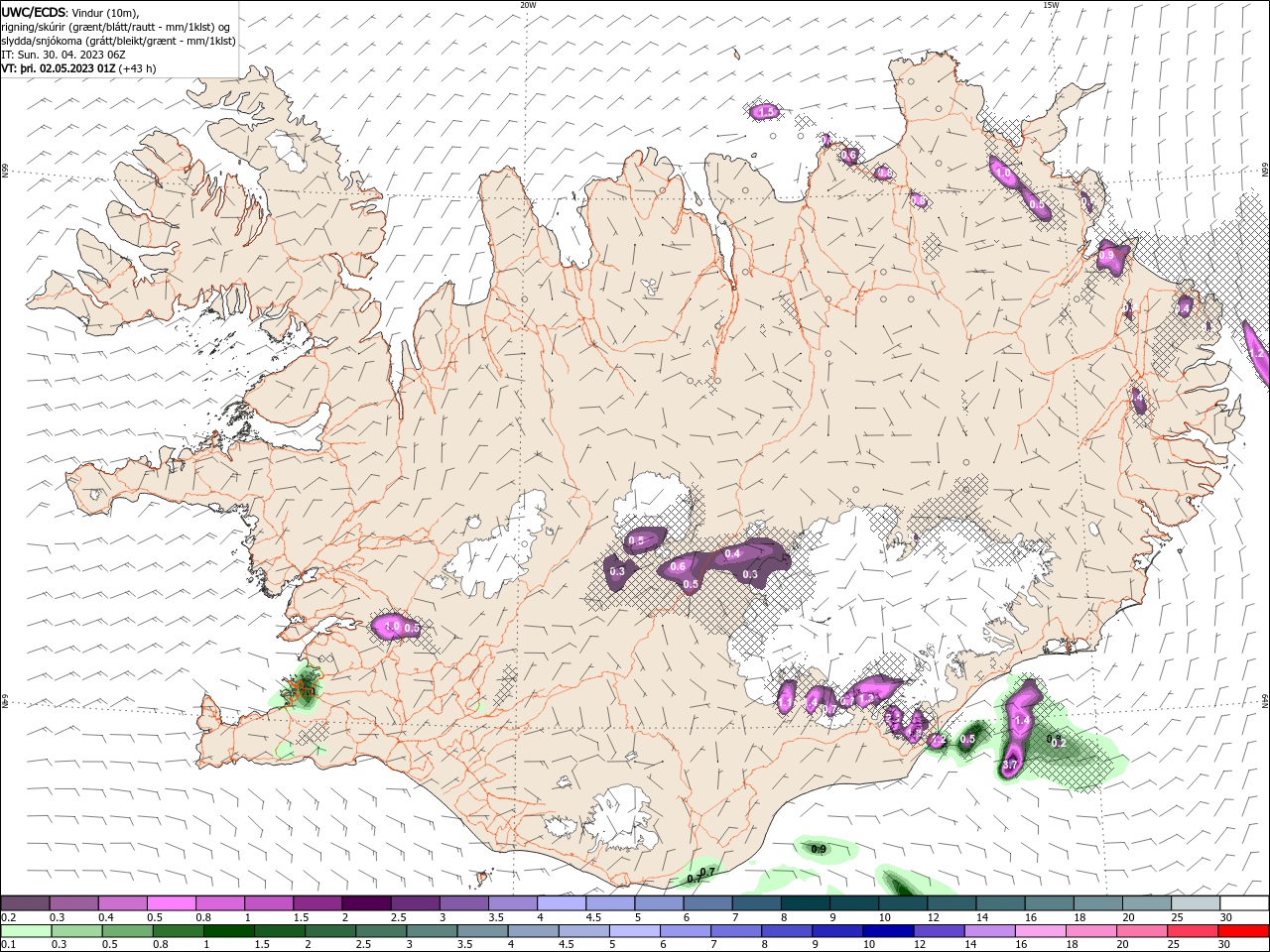Pick the darkest purple 2 swatch, upper scale
This screenshot has width=1270, height=952.
pyautogui.click(x=365, y=903)
